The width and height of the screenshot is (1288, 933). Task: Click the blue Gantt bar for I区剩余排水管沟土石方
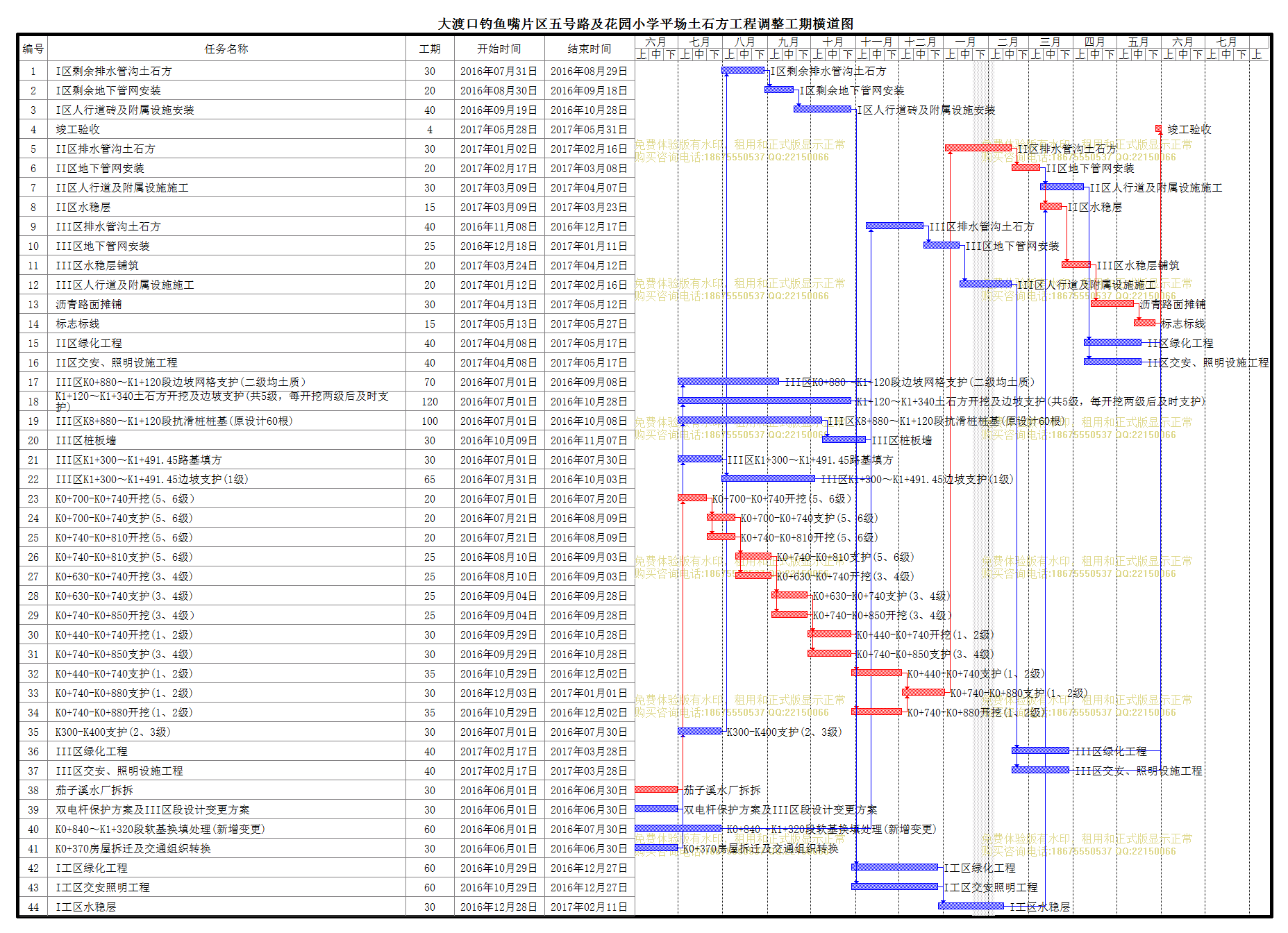(x=743, y=70)
